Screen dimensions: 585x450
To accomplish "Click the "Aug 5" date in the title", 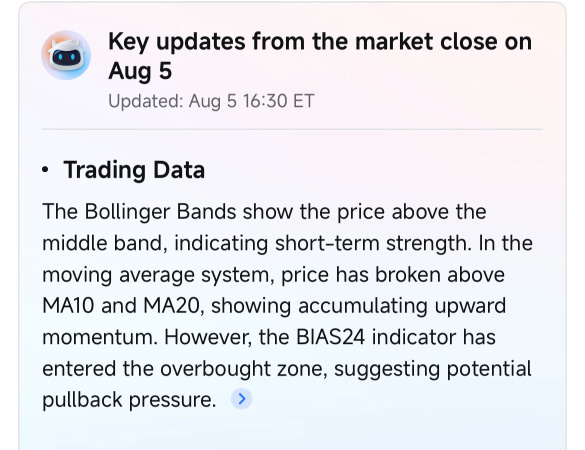I will (x=140, y=71).
